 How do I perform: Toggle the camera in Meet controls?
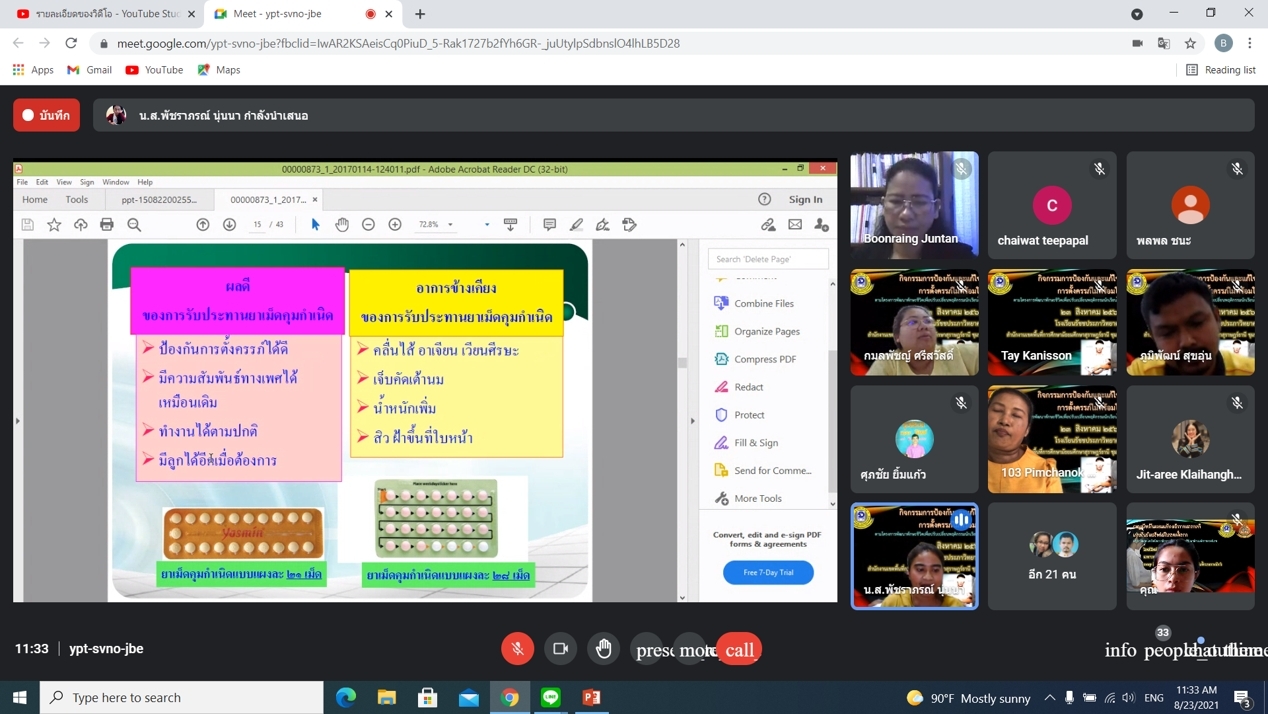(560, 649)
